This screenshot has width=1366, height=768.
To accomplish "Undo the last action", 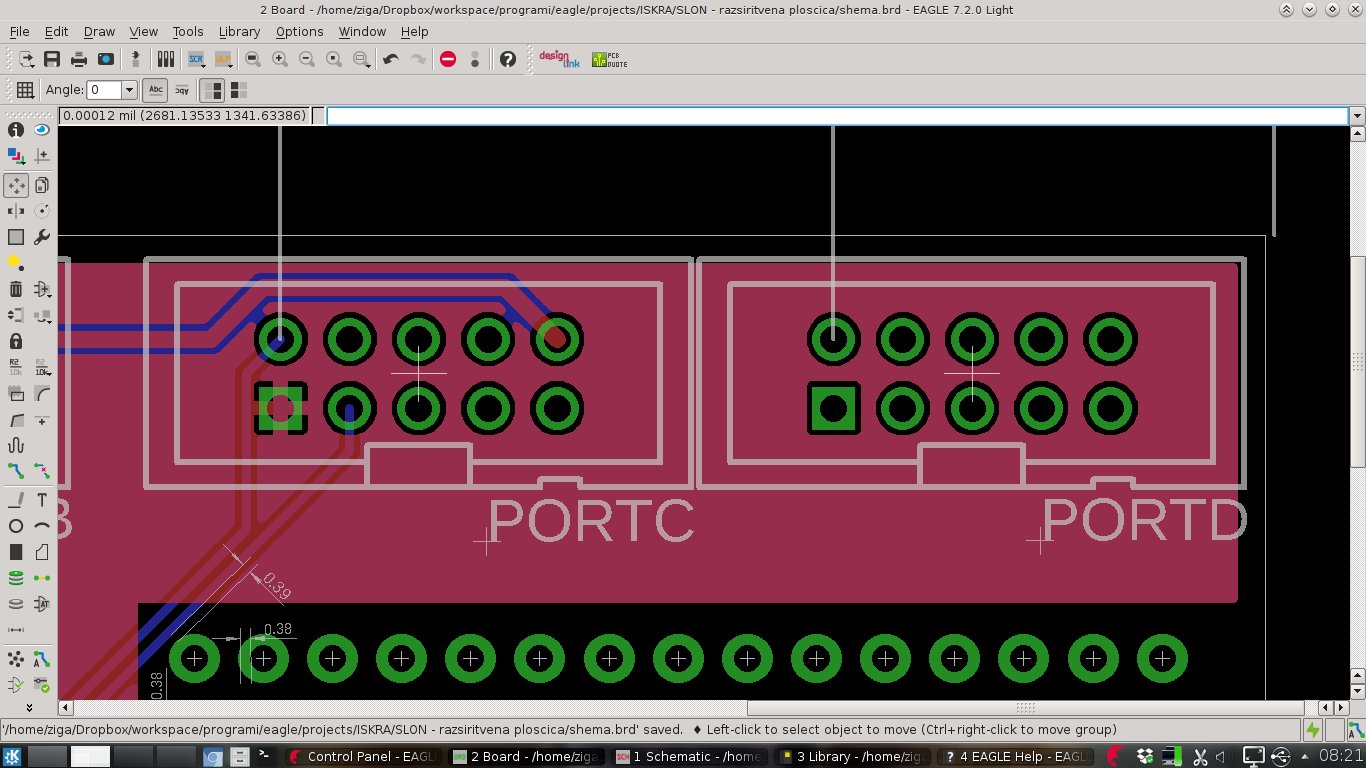I will pos(391,60).
